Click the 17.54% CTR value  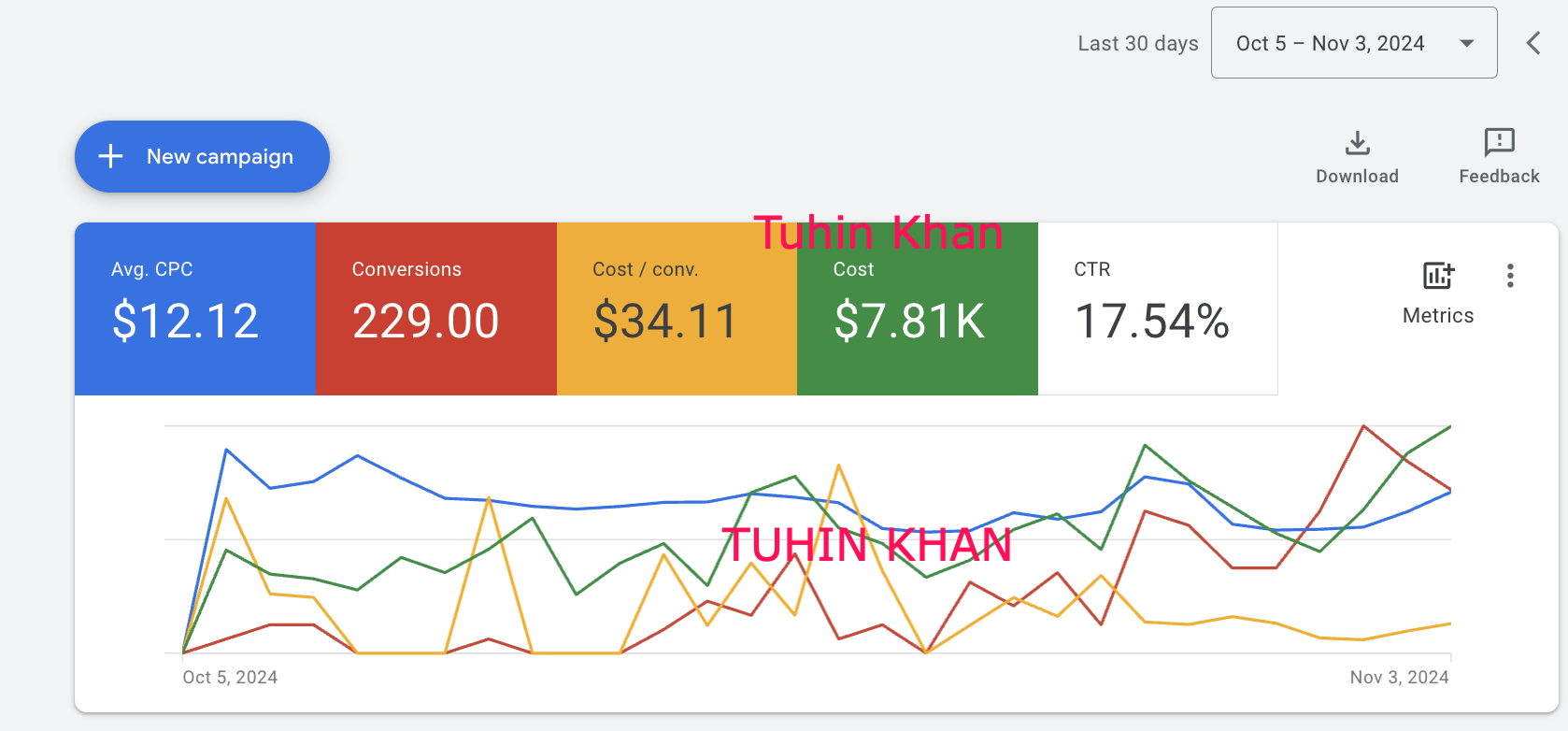(x=1152, y=322)
